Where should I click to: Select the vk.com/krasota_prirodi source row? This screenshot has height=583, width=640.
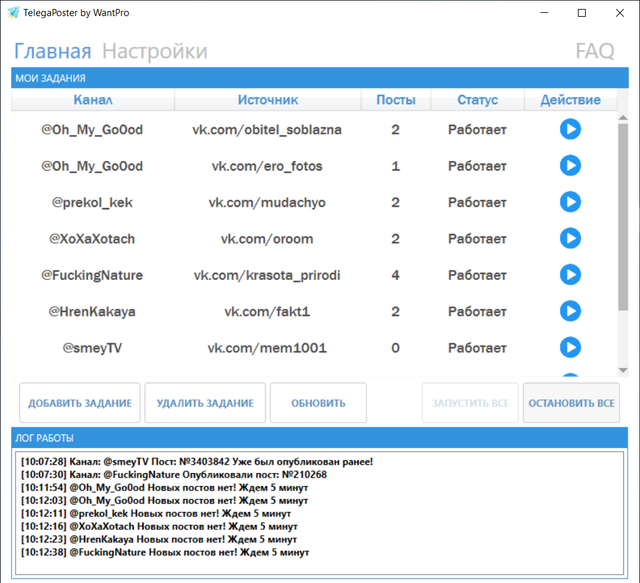[314, 275]
